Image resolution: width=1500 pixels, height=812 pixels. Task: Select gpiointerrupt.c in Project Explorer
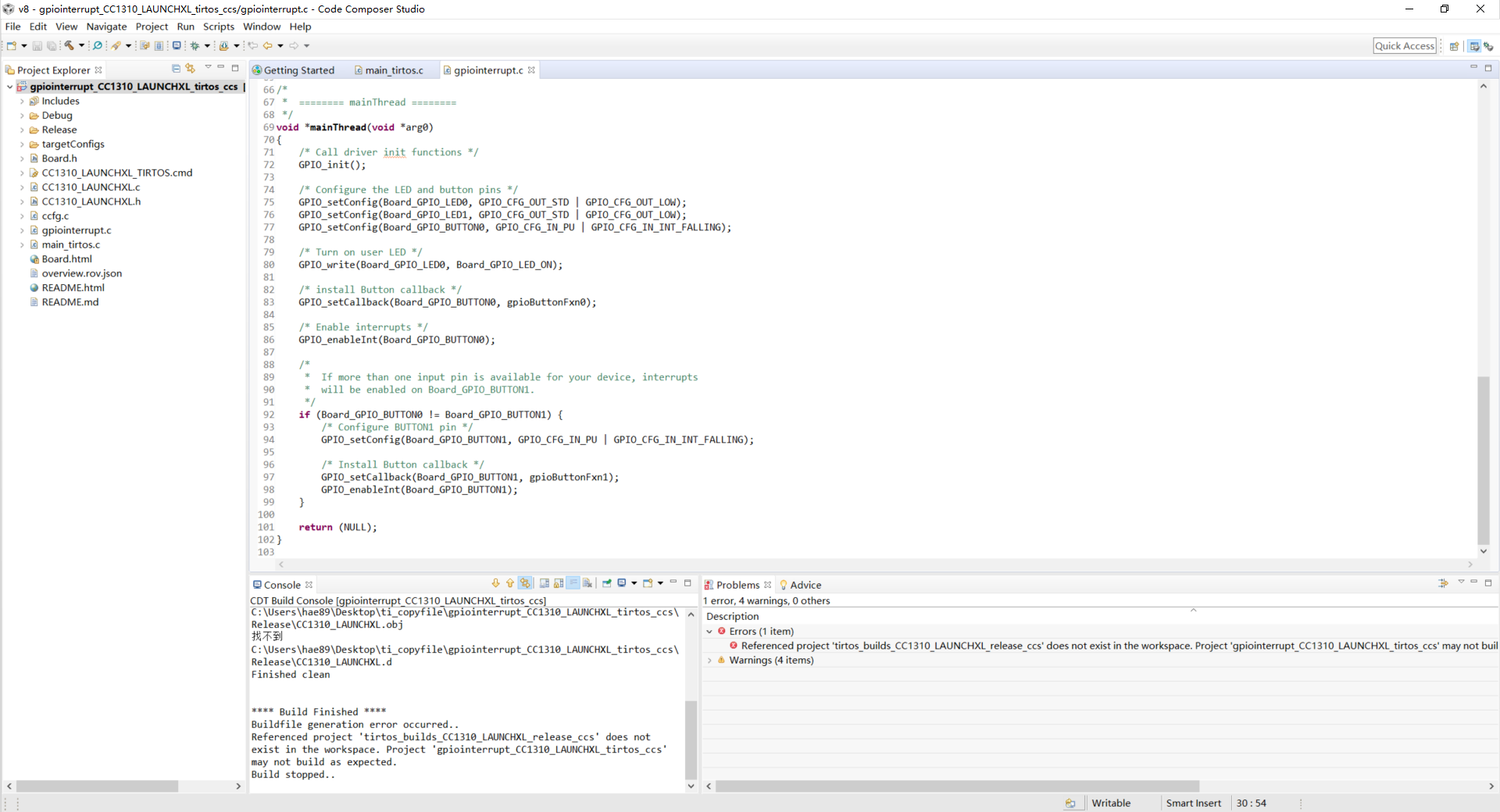pos(77,230)
